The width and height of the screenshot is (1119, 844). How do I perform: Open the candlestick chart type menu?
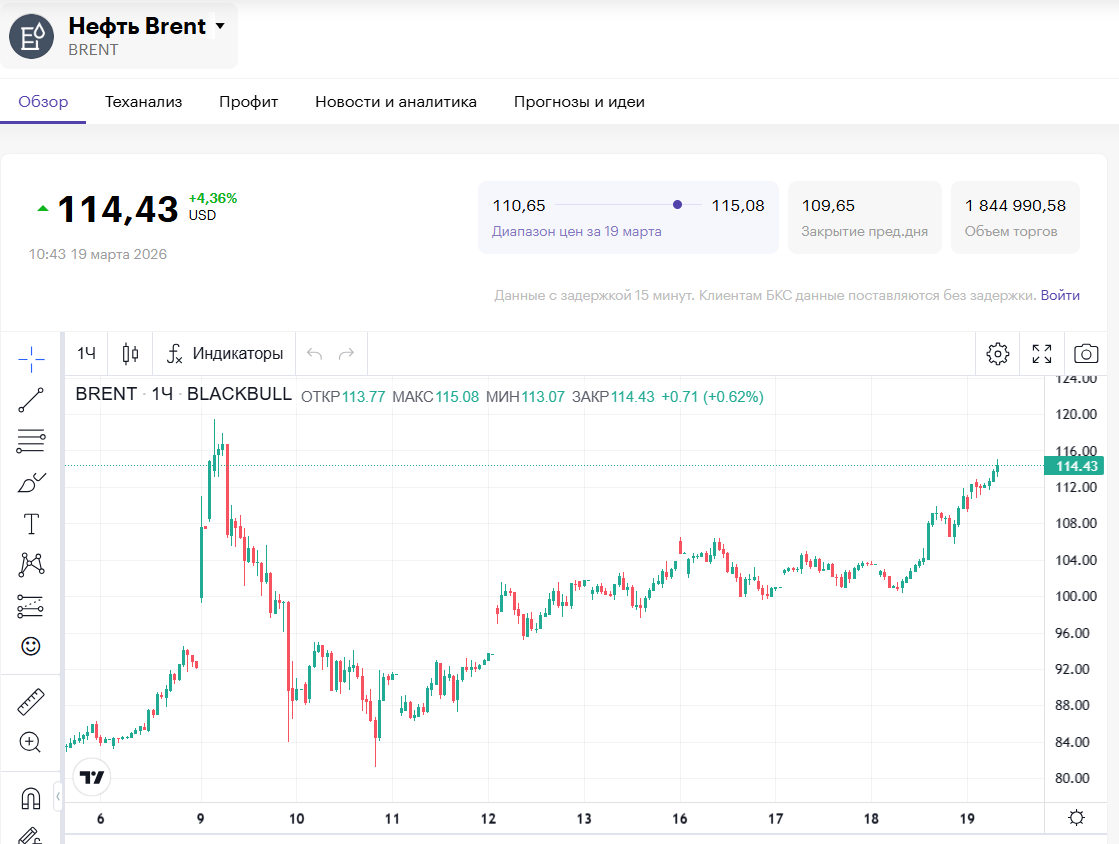[130, 353]
